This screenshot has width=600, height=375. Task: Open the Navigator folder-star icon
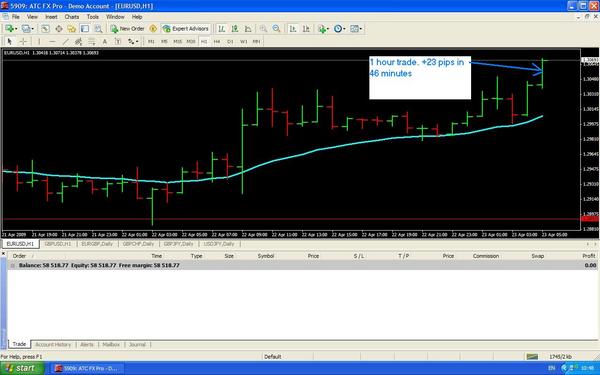72,29
